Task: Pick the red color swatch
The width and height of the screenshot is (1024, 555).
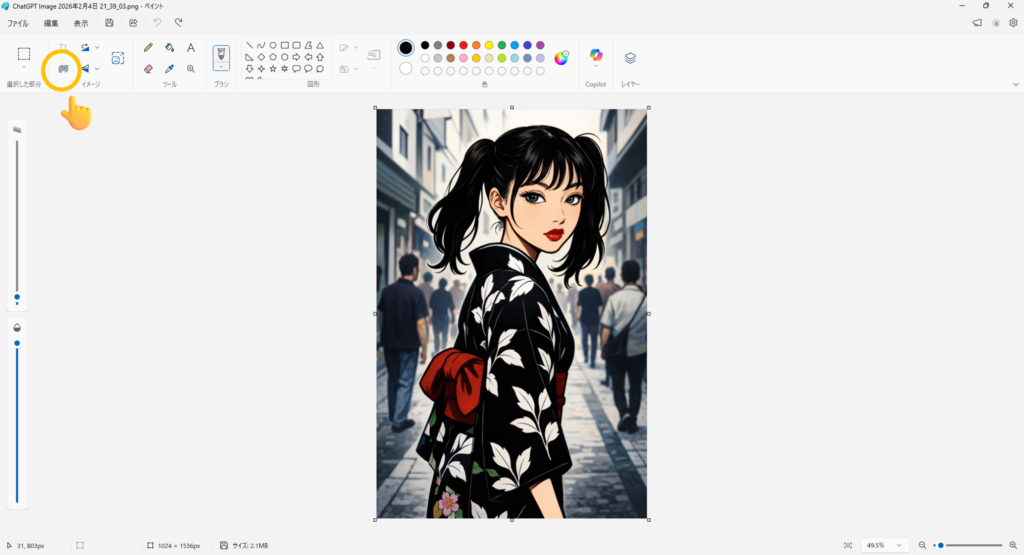Action: point(463,45)
